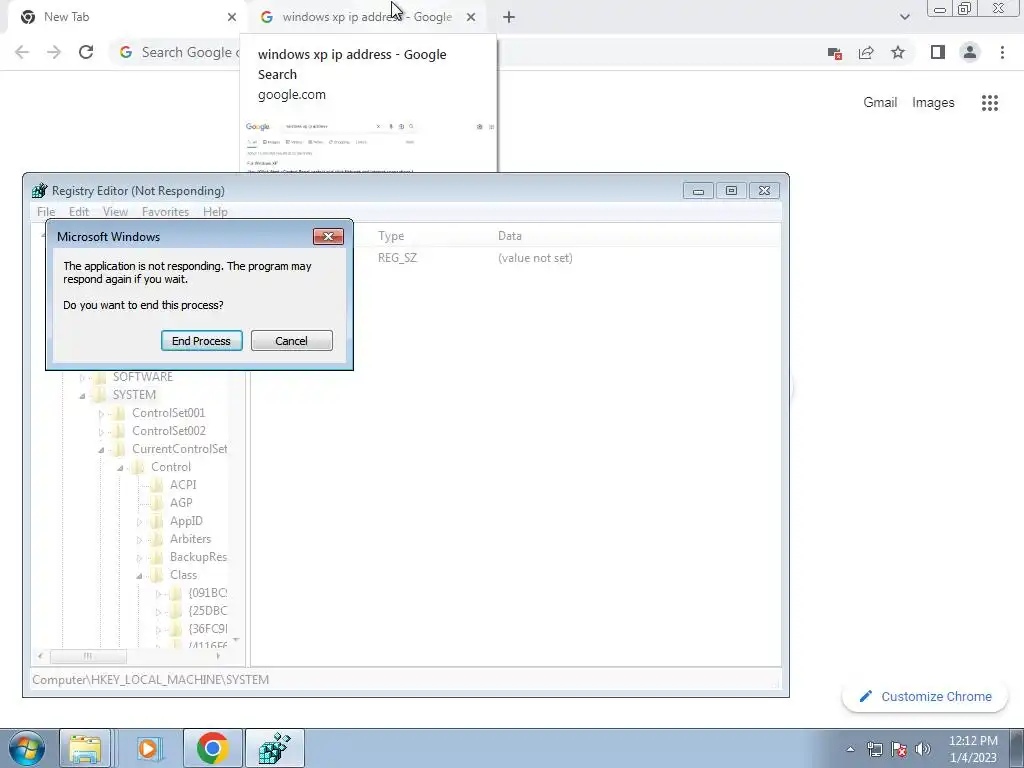The height and width of the screenshot is (768, 1024).
Task: Open the Google apps grid
Action: pos(989,103)
